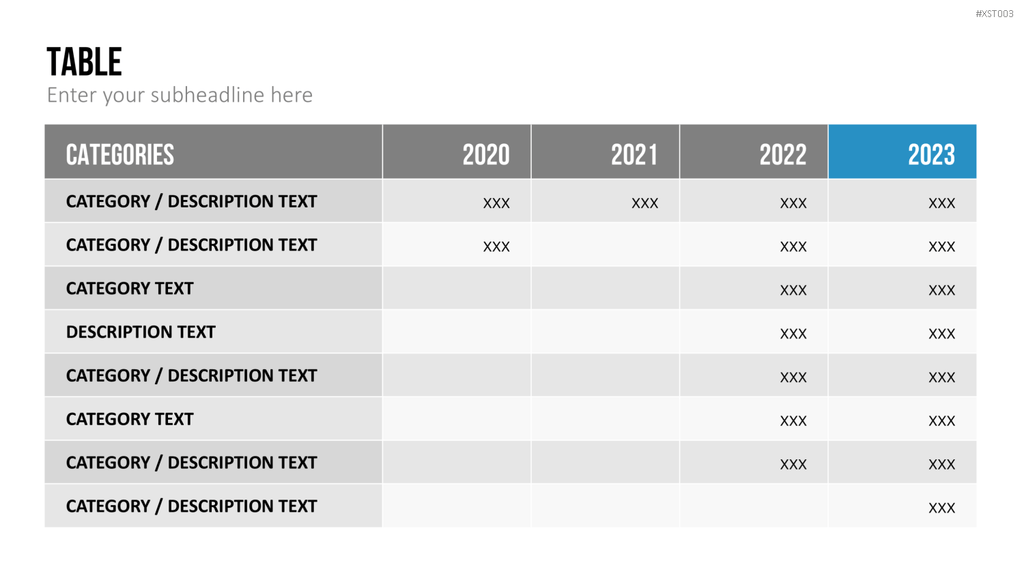Click the second row's 2020 xxx value

496,247
